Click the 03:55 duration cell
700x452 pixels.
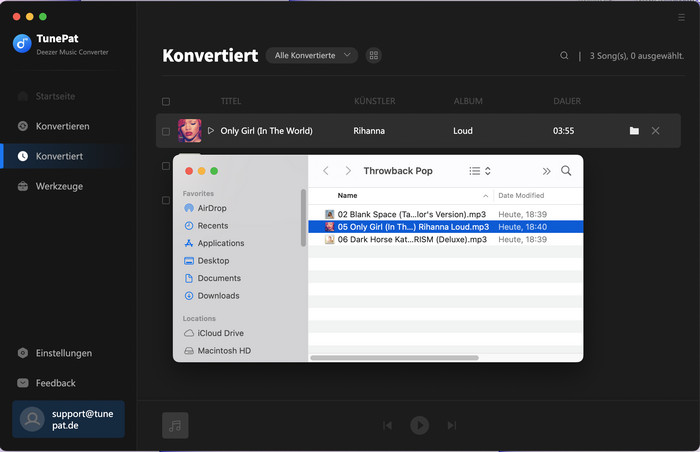[563, 131]
